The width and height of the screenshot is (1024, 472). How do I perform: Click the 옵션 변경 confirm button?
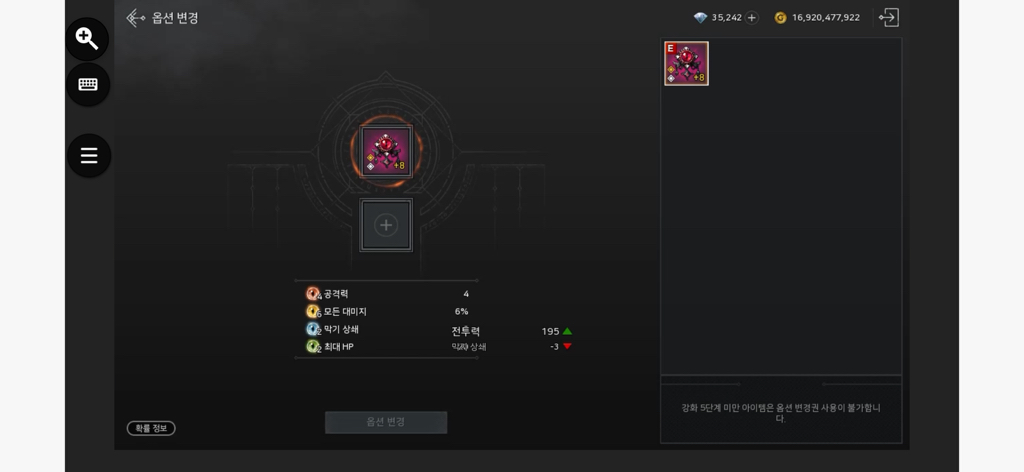(x=386, y=422)
